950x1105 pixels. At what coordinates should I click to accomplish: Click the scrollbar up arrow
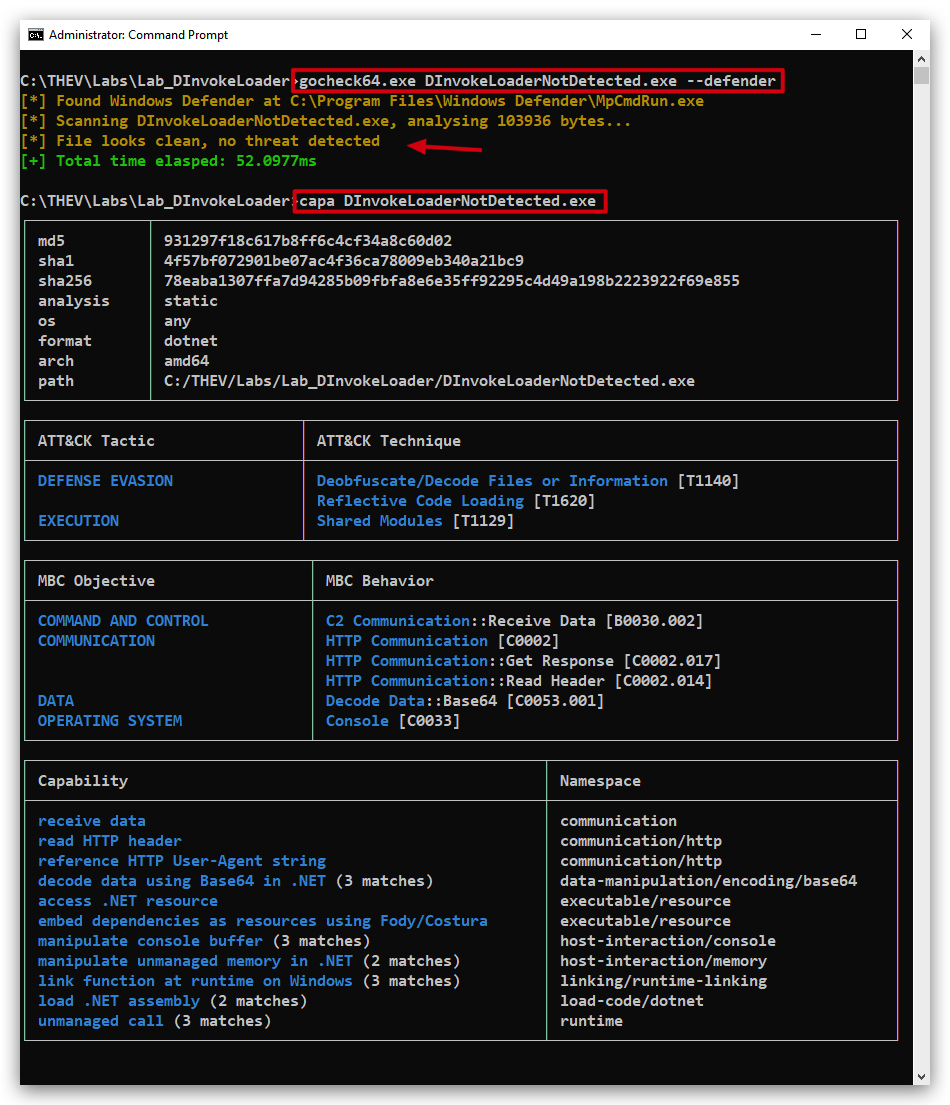(921, 58)
